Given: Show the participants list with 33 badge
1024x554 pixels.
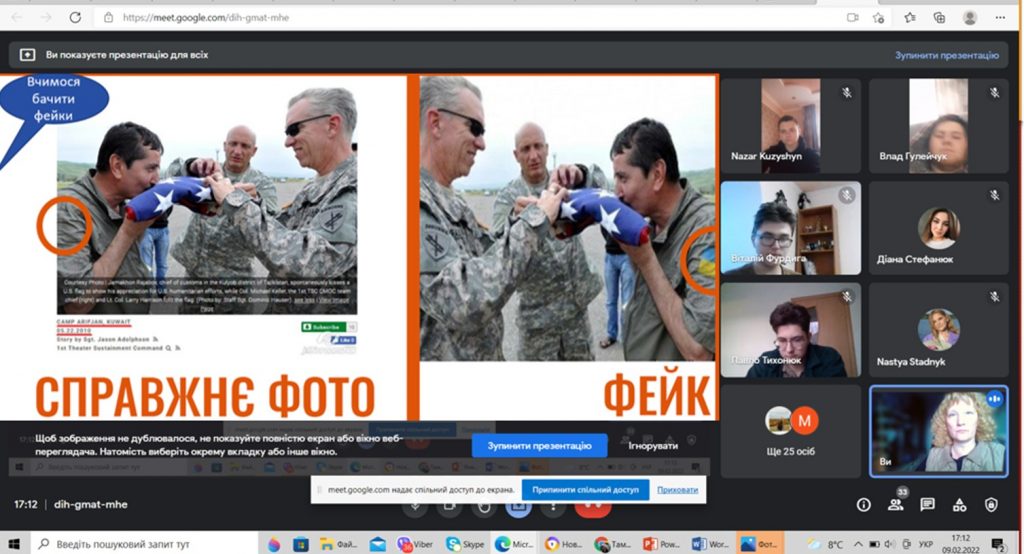Looking at the screenshot, I should click(896, 505).
